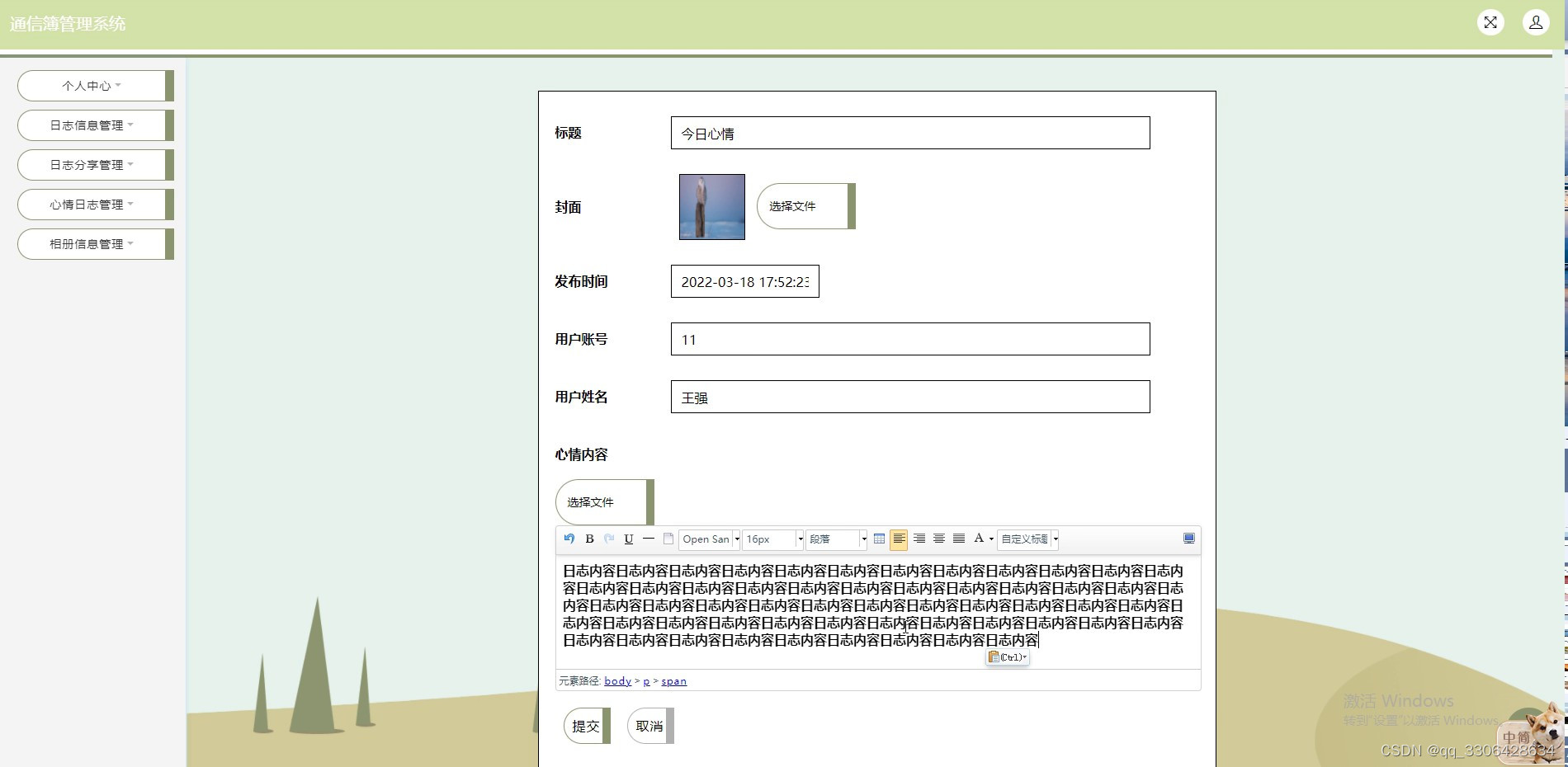Click the fullscreen icon in the header

coord(1490,22)
